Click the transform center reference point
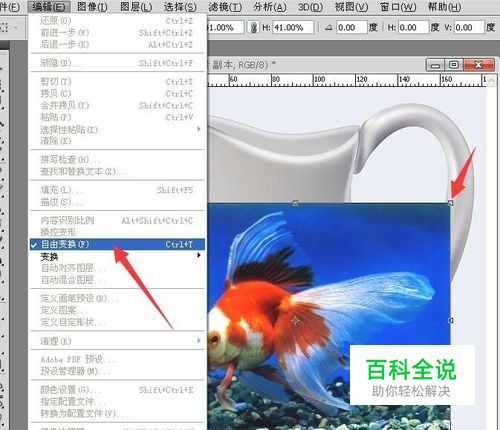Image resolution: width=500 pixels, height=430 pixels. [295, 321]
